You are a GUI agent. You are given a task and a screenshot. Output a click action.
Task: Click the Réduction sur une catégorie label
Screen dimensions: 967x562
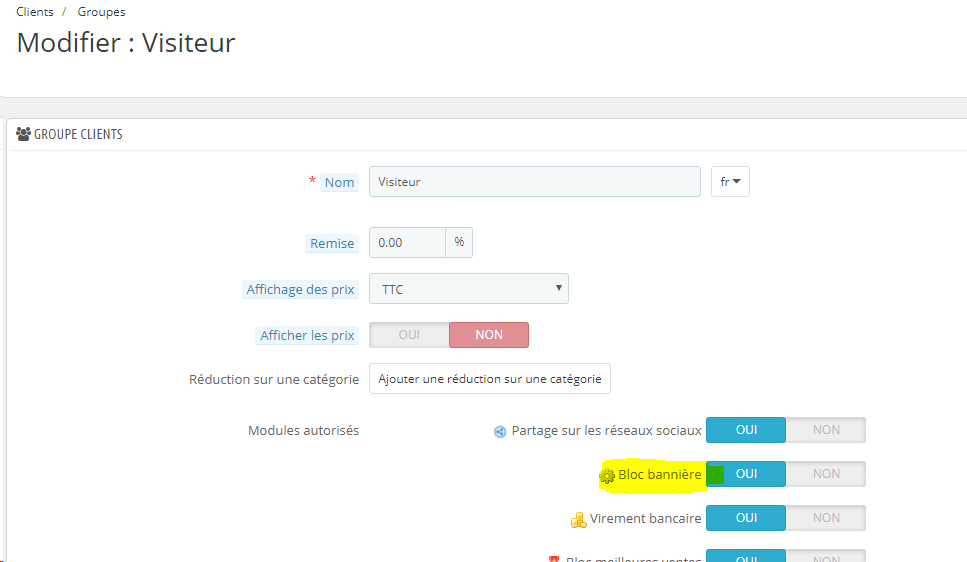[x=274, y=379]
